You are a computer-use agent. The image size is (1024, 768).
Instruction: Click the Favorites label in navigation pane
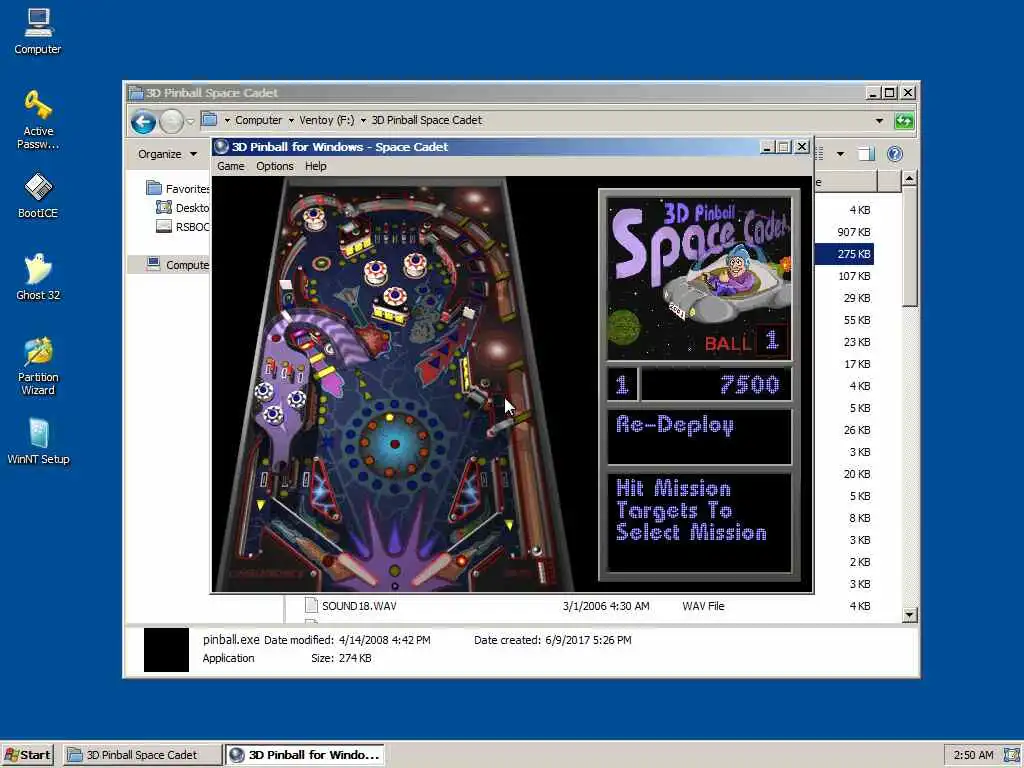tap(187, 189)
